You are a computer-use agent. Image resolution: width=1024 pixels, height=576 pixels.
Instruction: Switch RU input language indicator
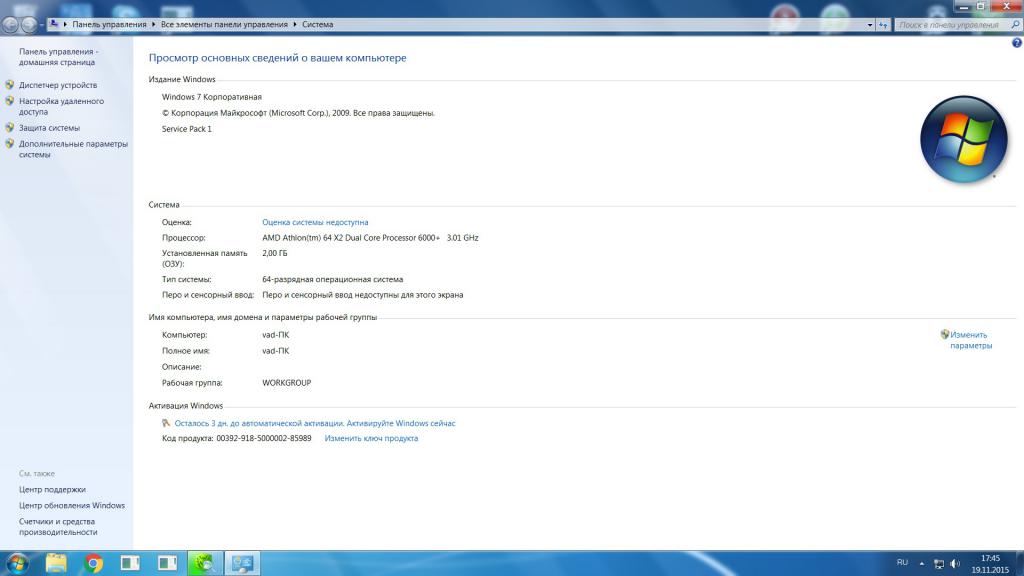click(902, 562)
